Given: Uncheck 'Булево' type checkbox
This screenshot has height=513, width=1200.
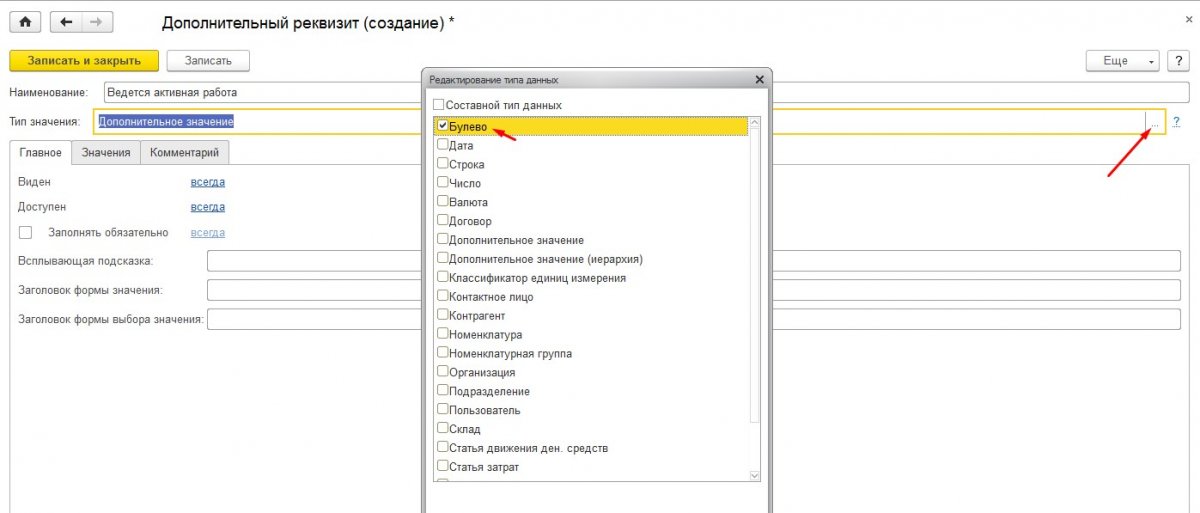Looking at the screenshot, I should 443,127.
